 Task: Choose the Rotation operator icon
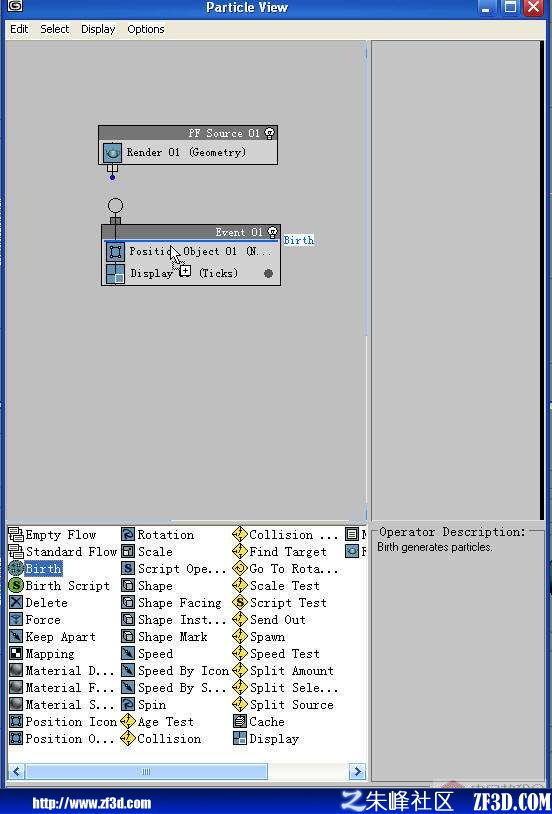(x=128, y=534)
